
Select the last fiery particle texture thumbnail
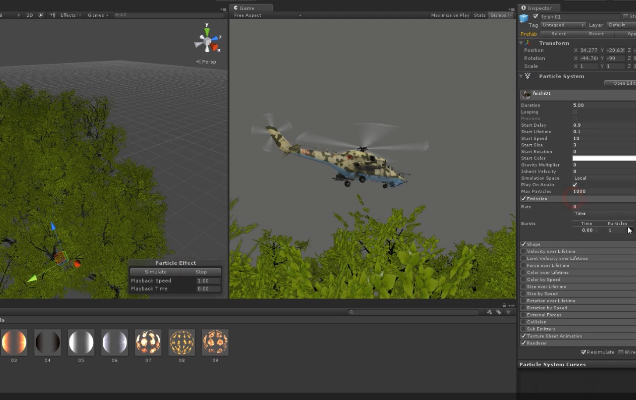click(215, 343)
